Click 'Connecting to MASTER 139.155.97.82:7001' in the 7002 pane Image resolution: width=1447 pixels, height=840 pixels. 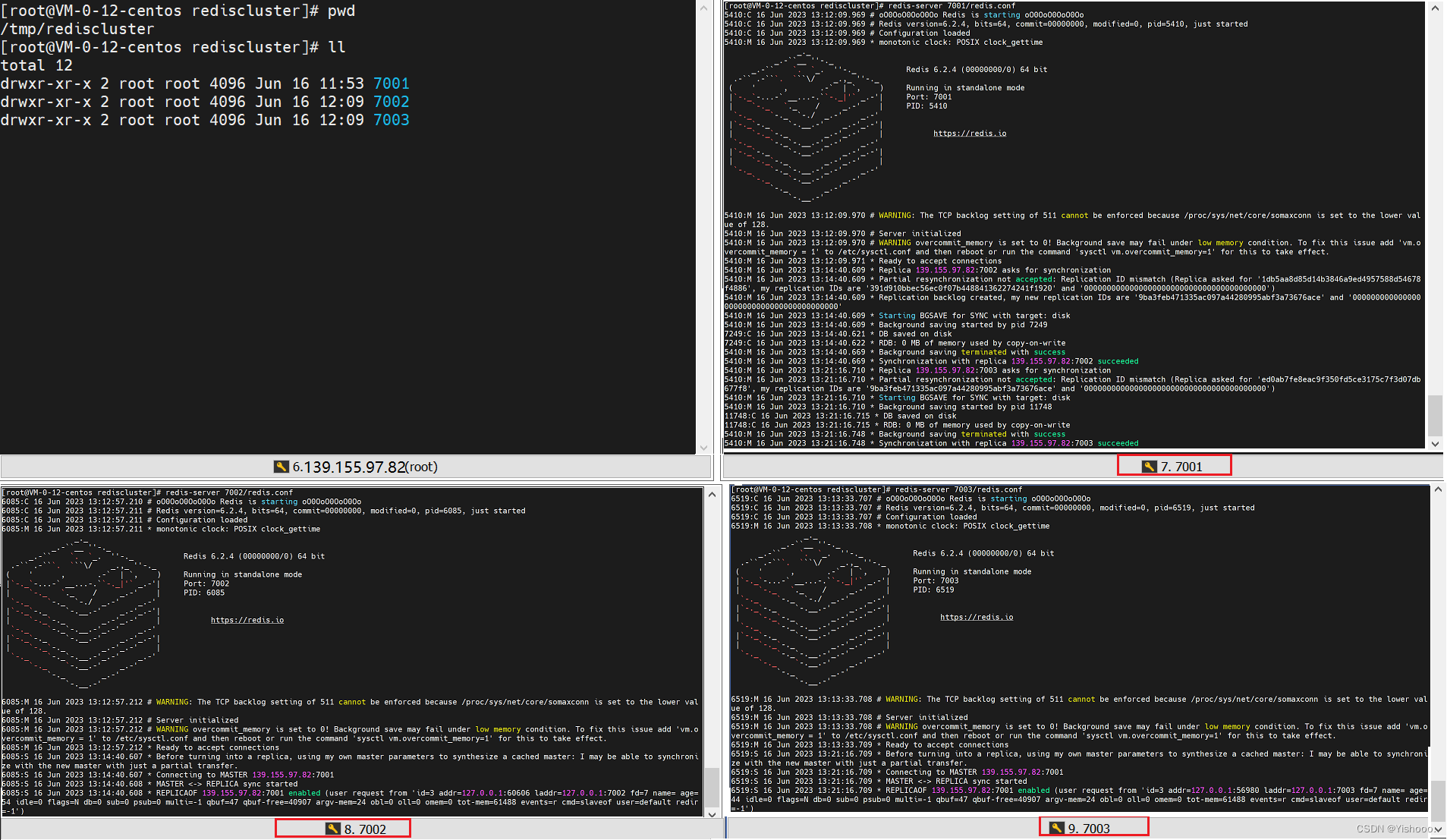[245, 775]
